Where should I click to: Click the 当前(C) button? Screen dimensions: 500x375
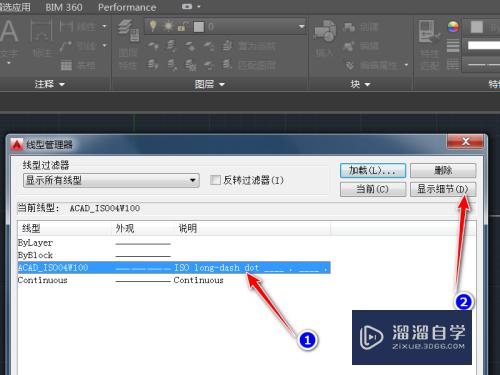(x=373, y=189)
